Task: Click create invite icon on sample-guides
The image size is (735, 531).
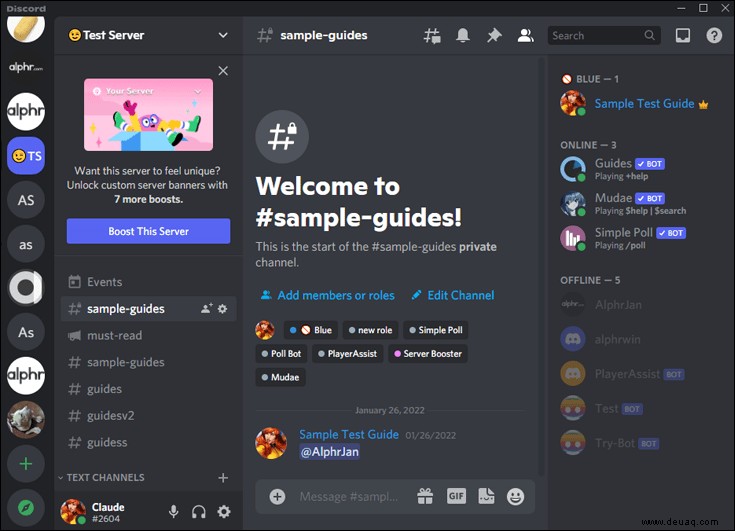Action: pyautogui.click(x=206, y=308)
